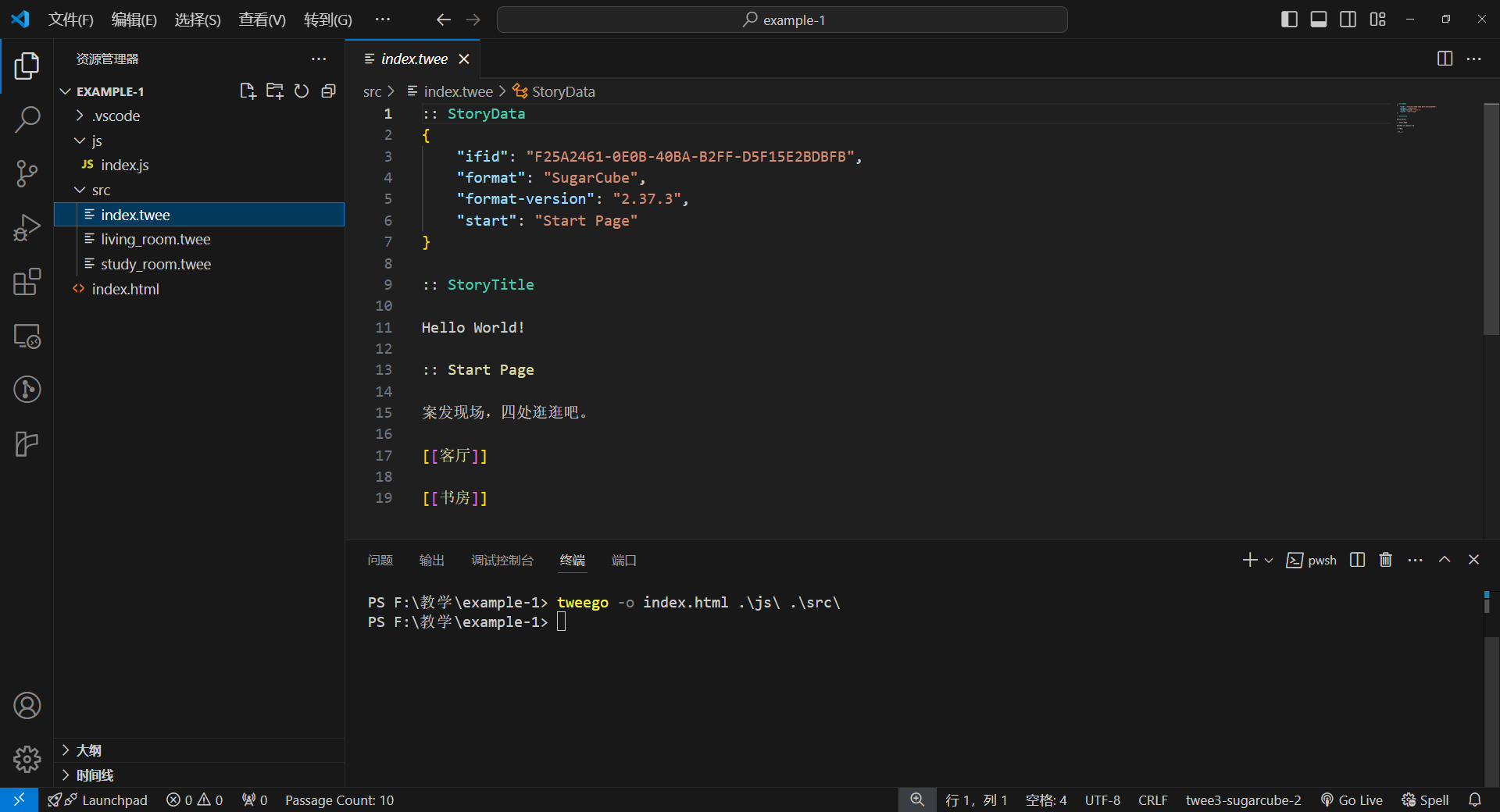Open index.html file in Explorer
This screenshot has width=1500, height=812.
tap(199, 289)
